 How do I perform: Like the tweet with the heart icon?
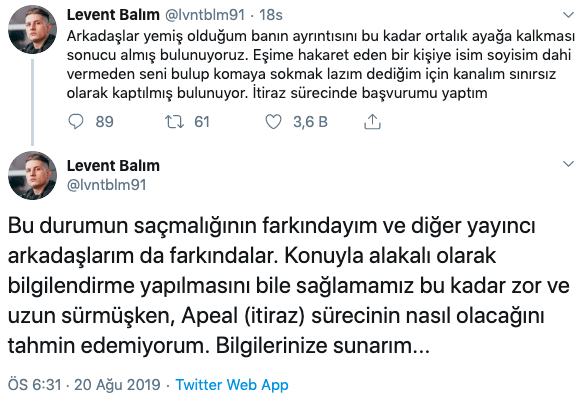(273, 122)
